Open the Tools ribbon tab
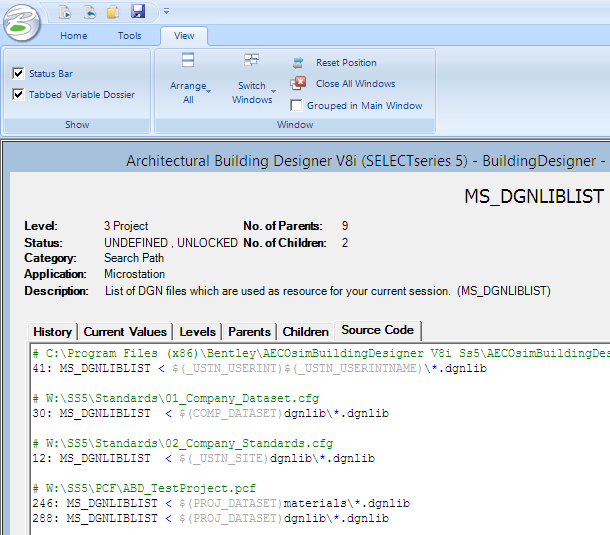 (130, 36)
